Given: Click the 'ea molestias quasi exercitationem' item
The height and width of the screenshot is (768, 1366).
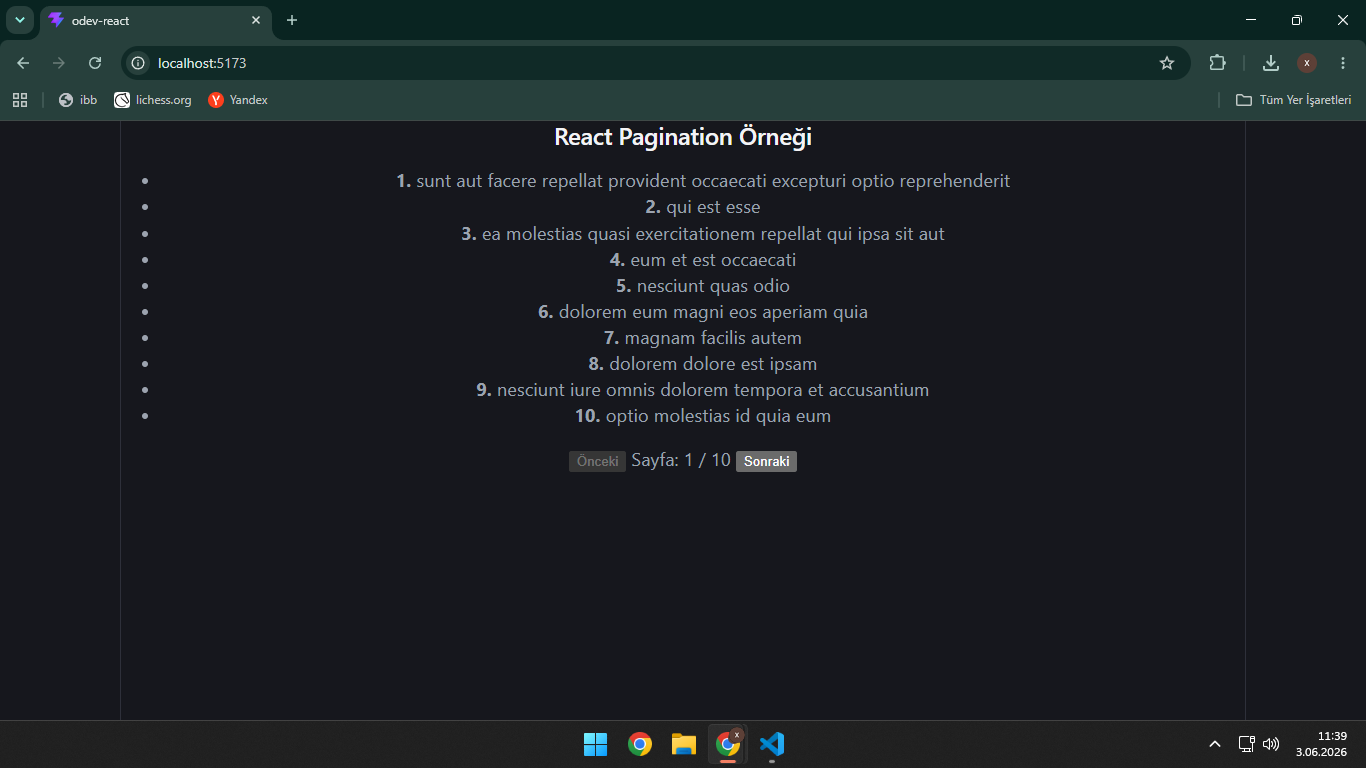Looking at the screenshot, I should (703, 233).
